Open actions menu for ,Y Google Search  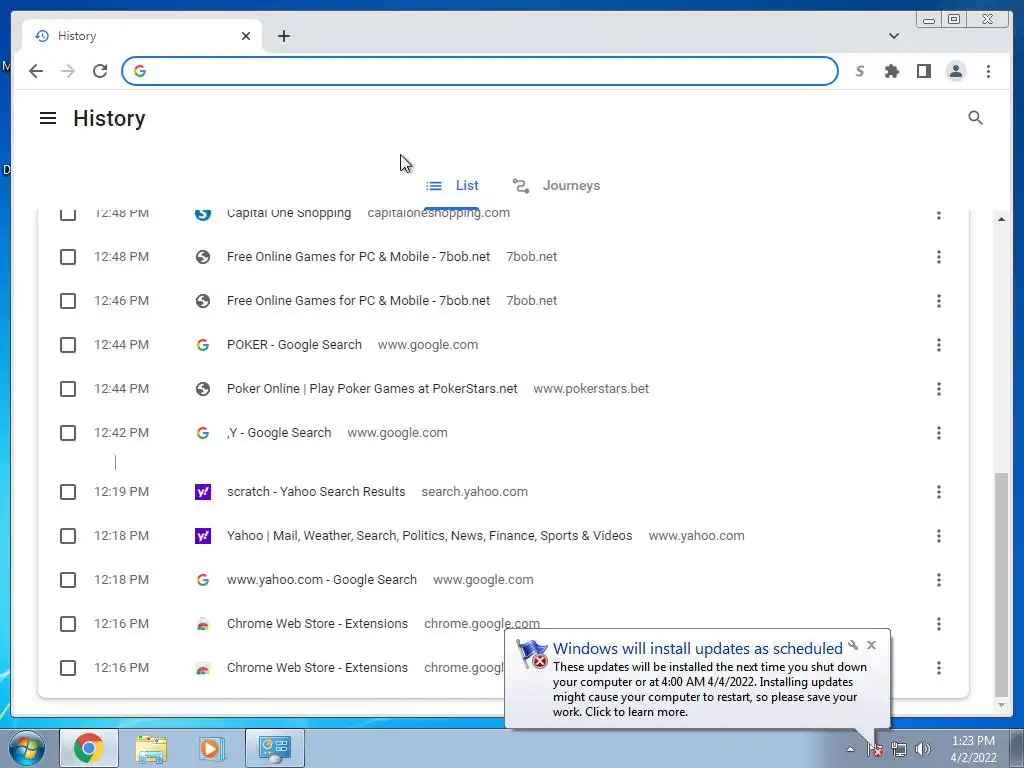click(x=938, y=433)
